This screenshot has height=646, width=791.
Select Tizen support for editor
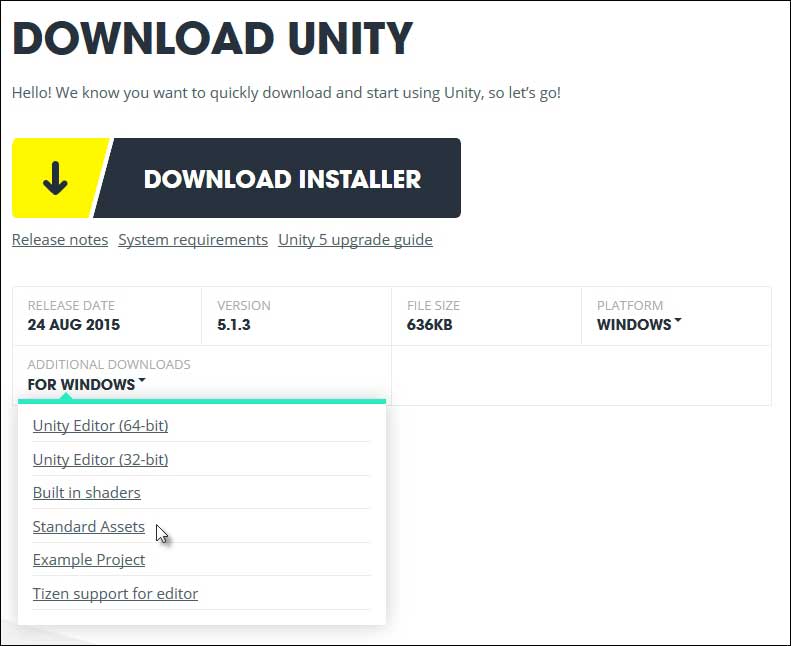point(116,594)
